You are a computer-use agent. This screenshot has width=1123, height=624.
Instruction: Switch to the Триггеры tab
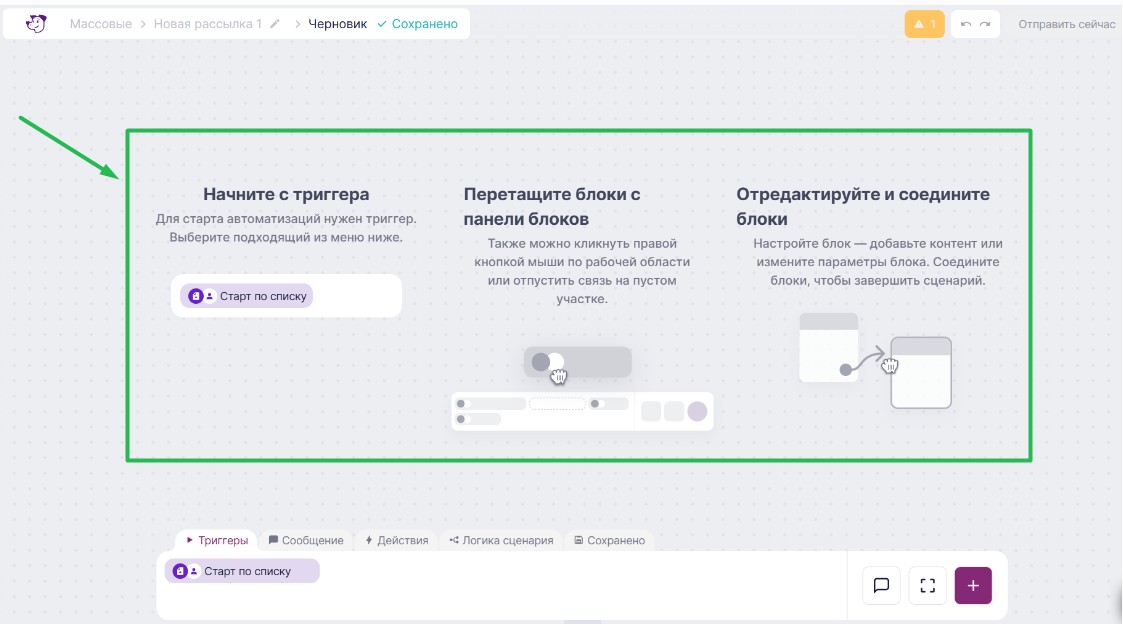tap(217, 540)
